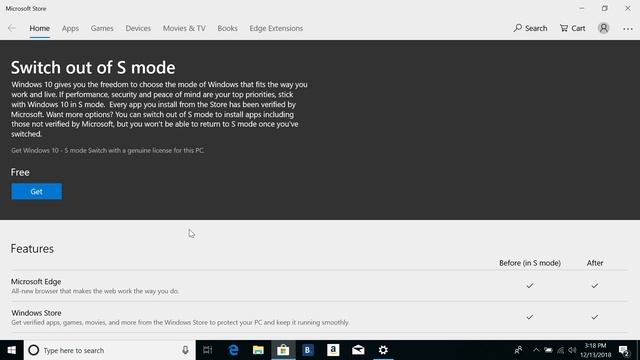Image resolution: width=640 pixels, height=360 pixels.
Task: Click the Windows Store feature row title
Action: pos(36,313)
